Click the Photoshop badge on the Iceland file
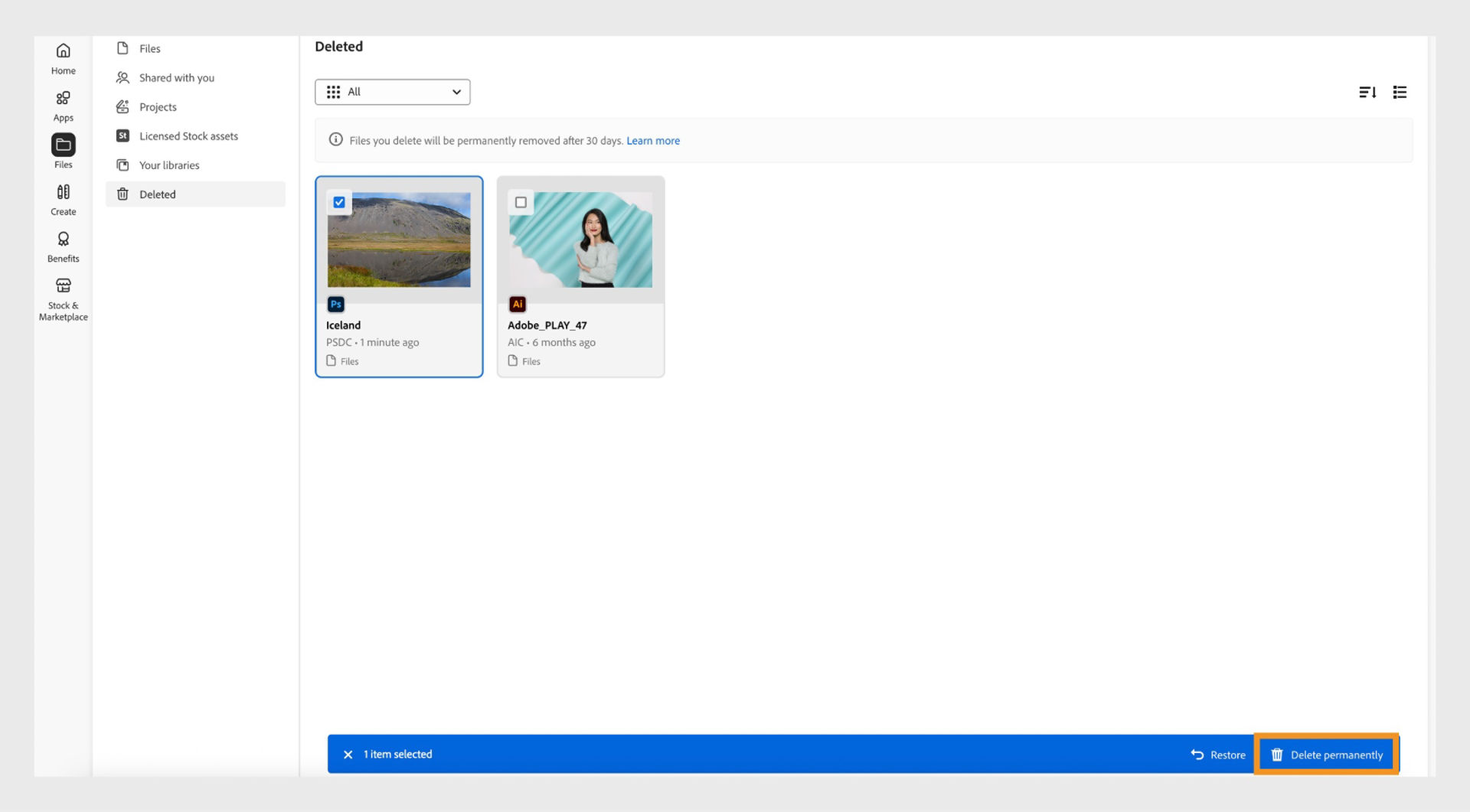 [336, 304]
